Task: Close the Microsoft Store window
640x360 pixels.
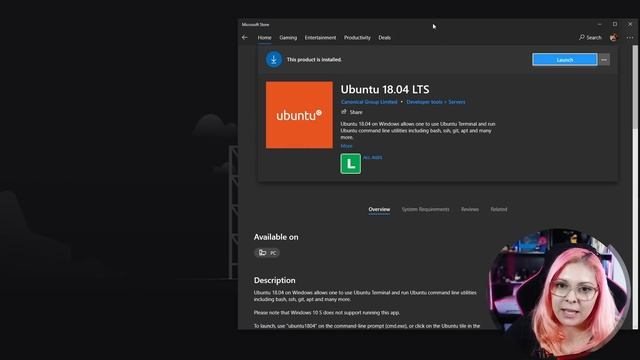Action: 630,24
